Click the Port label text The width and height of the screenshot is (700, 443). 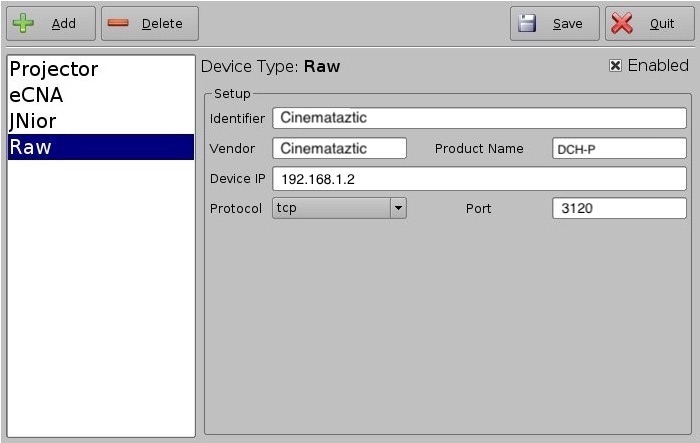[479, 209]
